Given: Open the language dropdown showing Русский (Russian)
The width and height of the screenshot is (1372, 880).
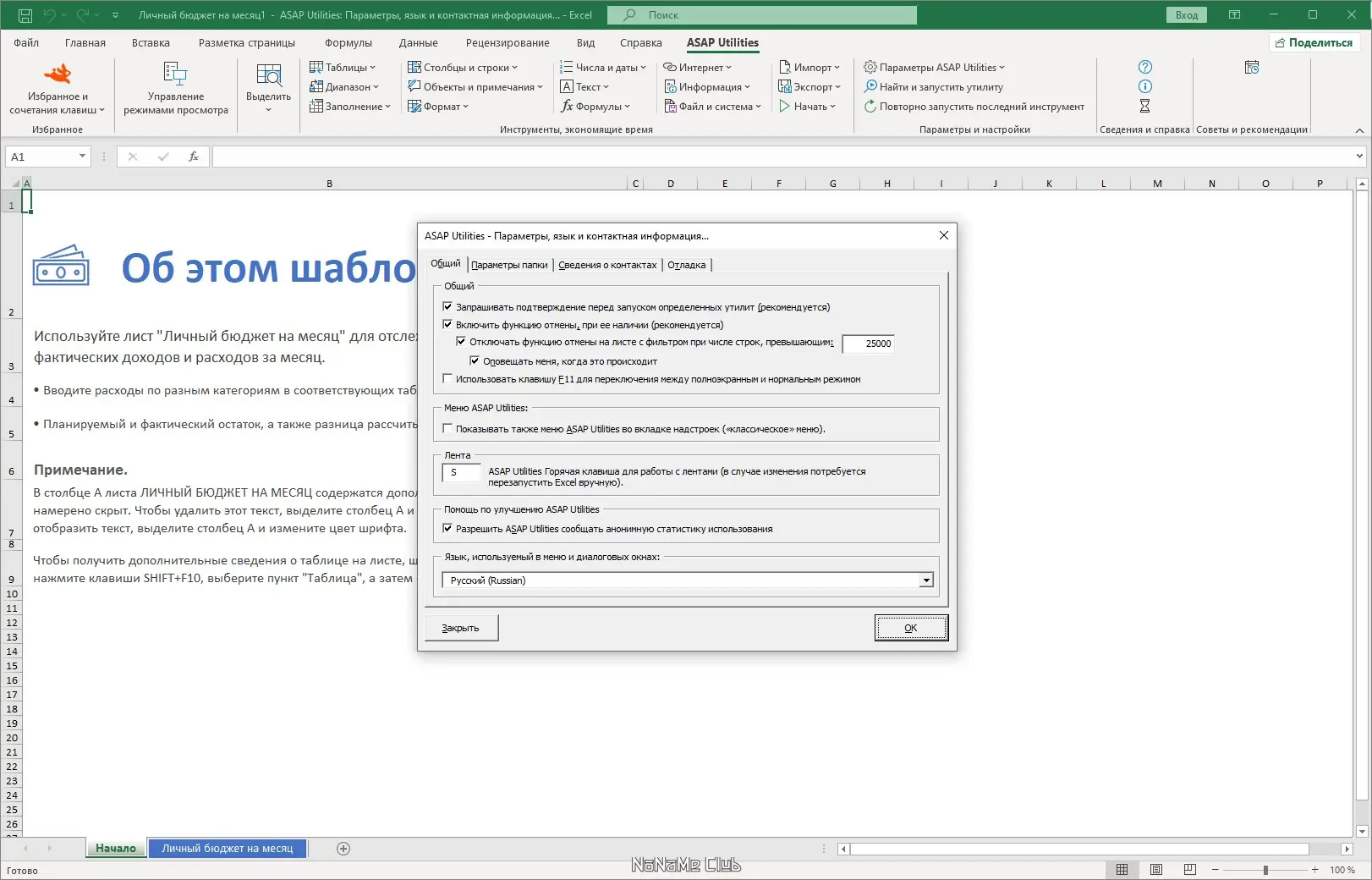Looking at the screenshot, I should click(926, 580).
